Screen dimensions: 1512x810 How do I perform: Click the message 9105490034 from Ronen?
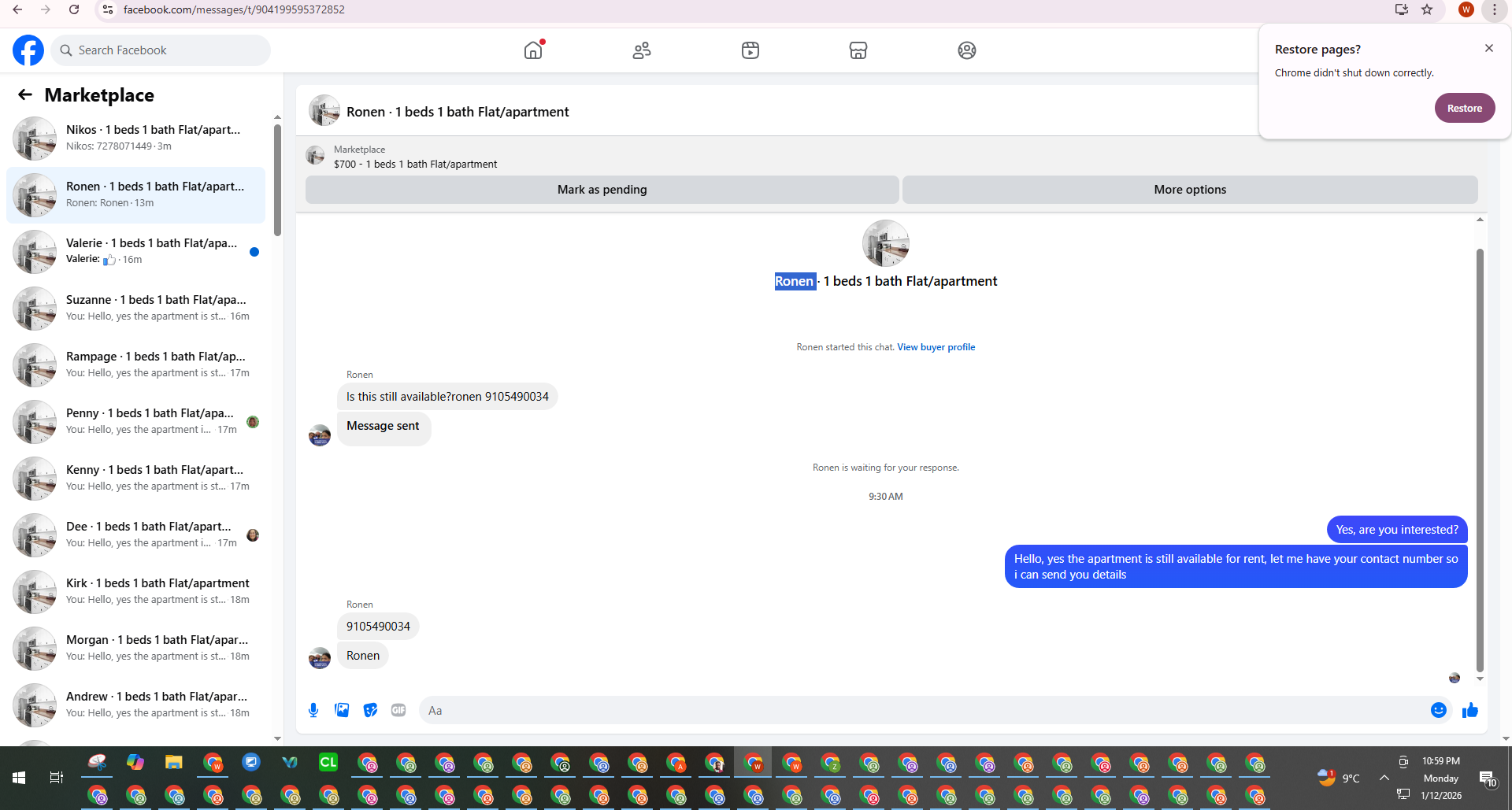378,627
